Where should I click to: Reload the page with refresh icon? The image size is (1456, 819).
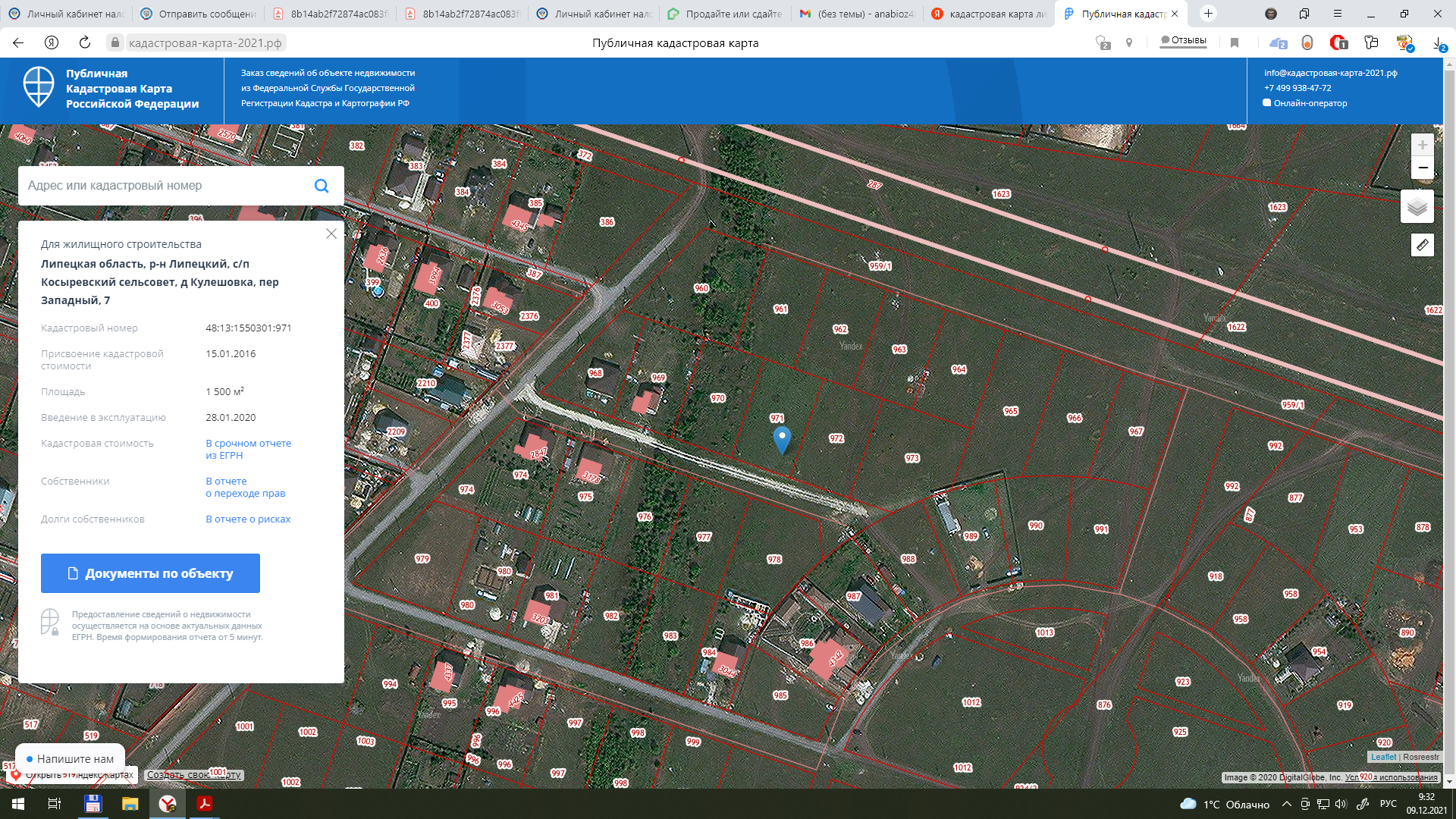tap(85, 42)
